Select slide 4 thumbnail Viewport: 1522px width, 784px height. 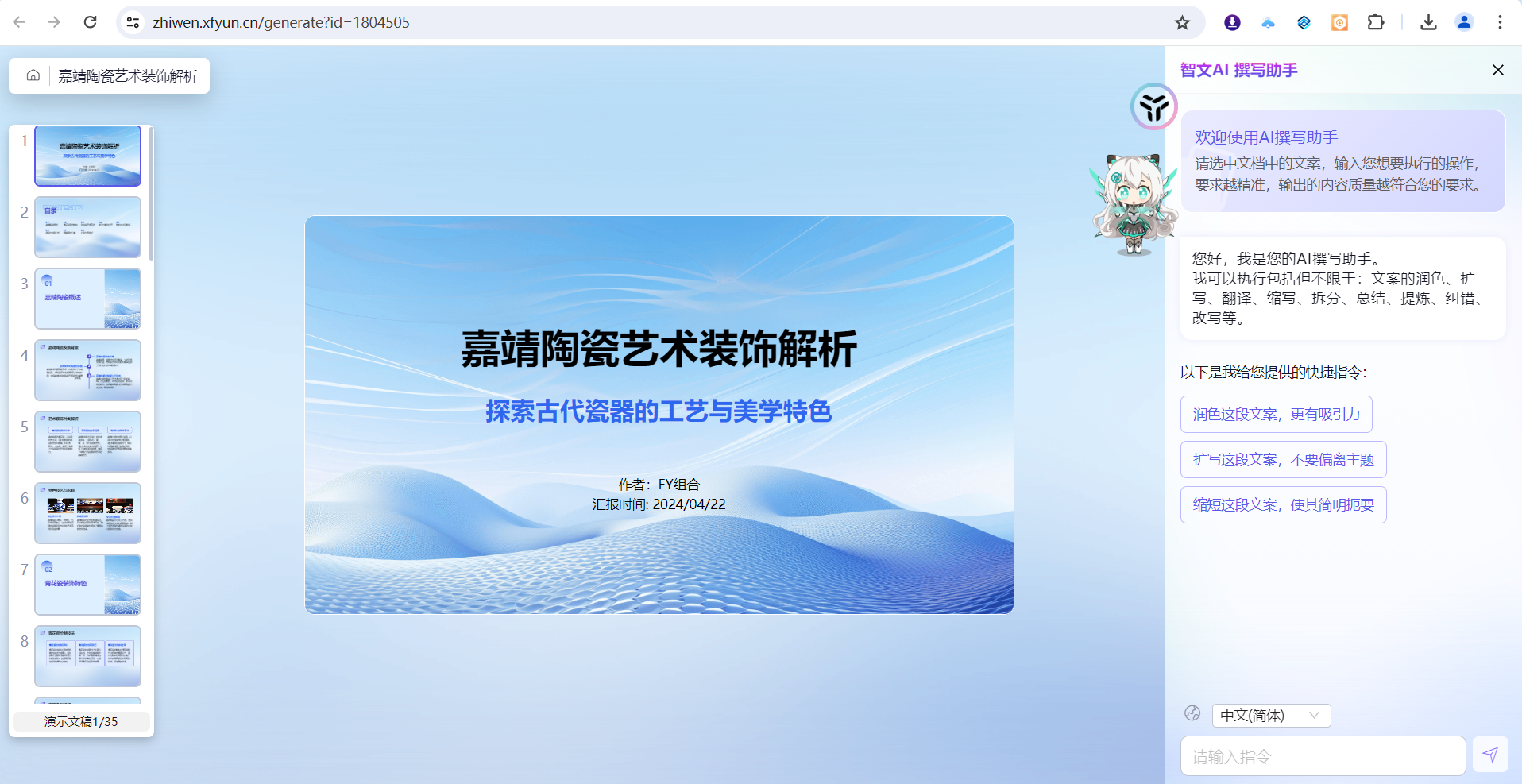pyautogui.click(x=87, y=370)
